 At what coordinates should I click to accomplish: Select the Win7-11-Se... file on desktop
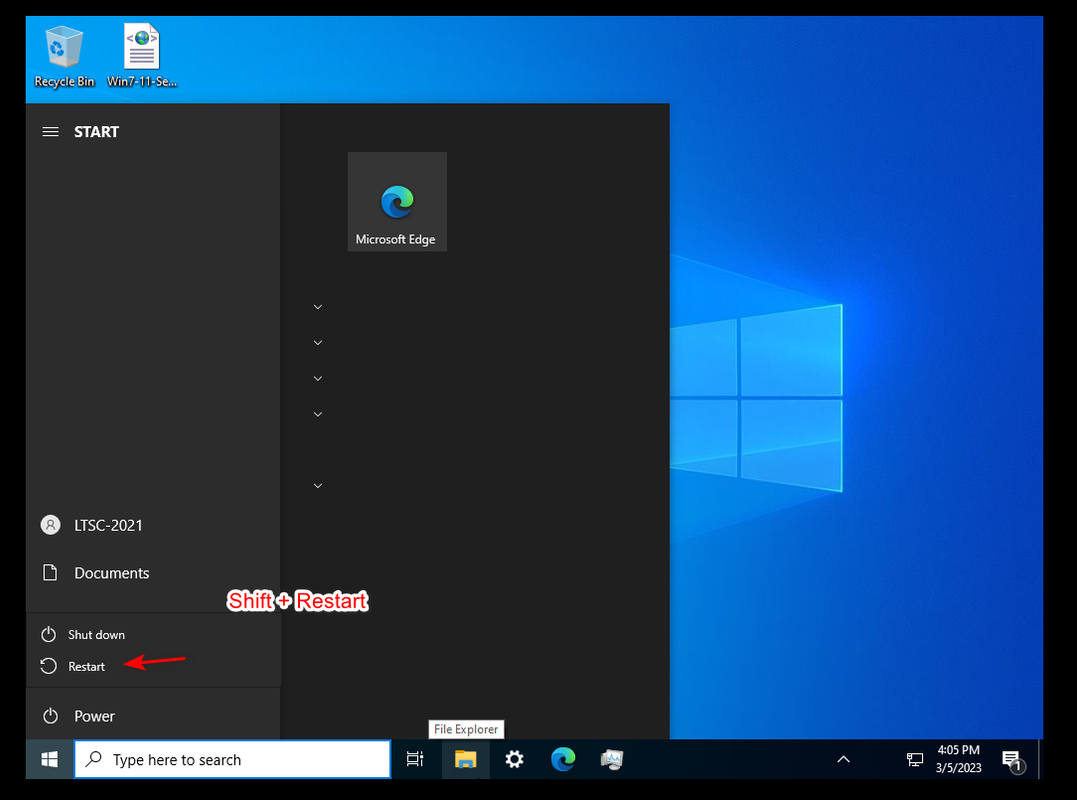[142, 56]
